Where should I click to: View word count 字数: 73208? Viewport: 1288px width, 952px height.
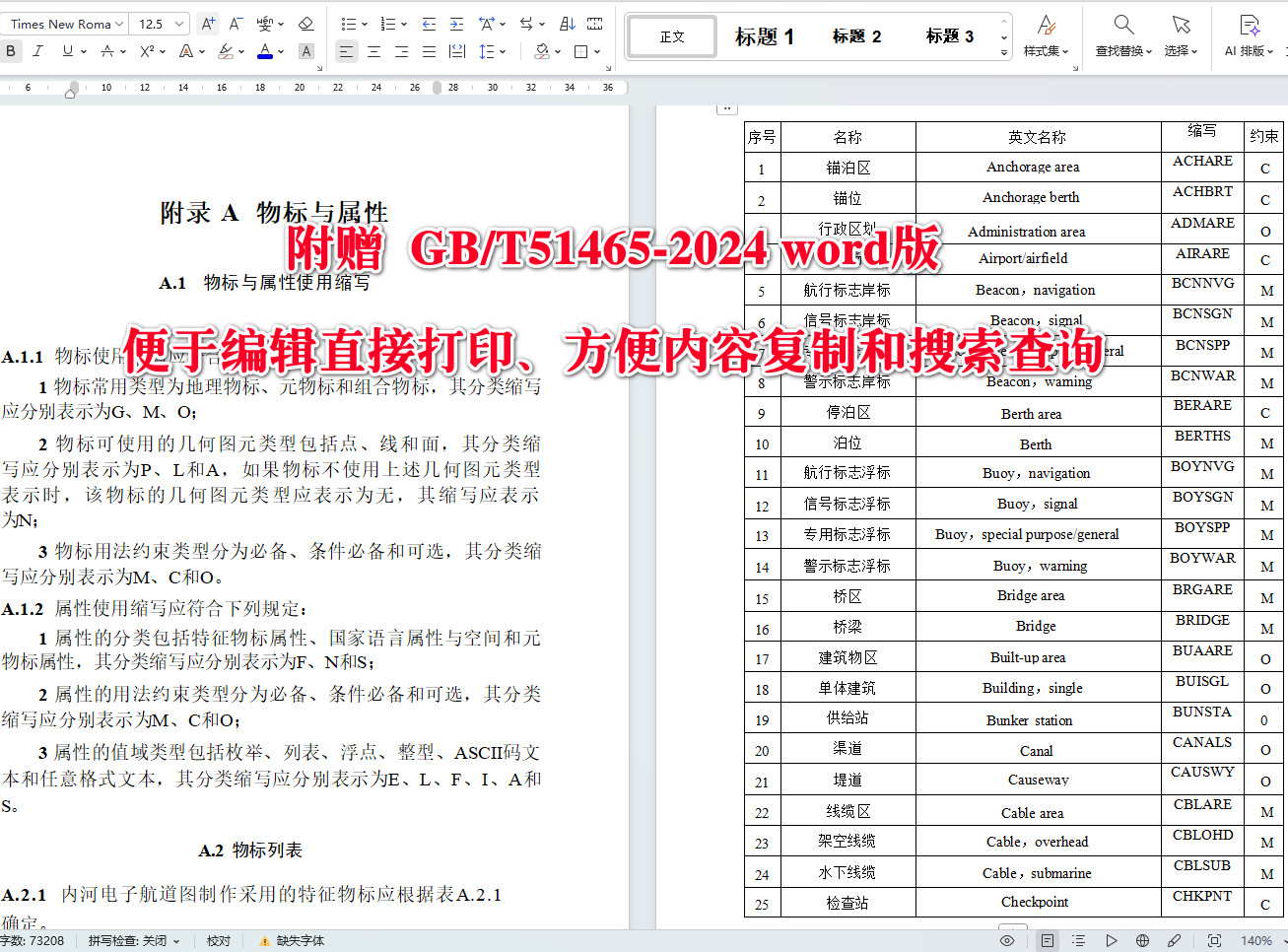point(33,940)
